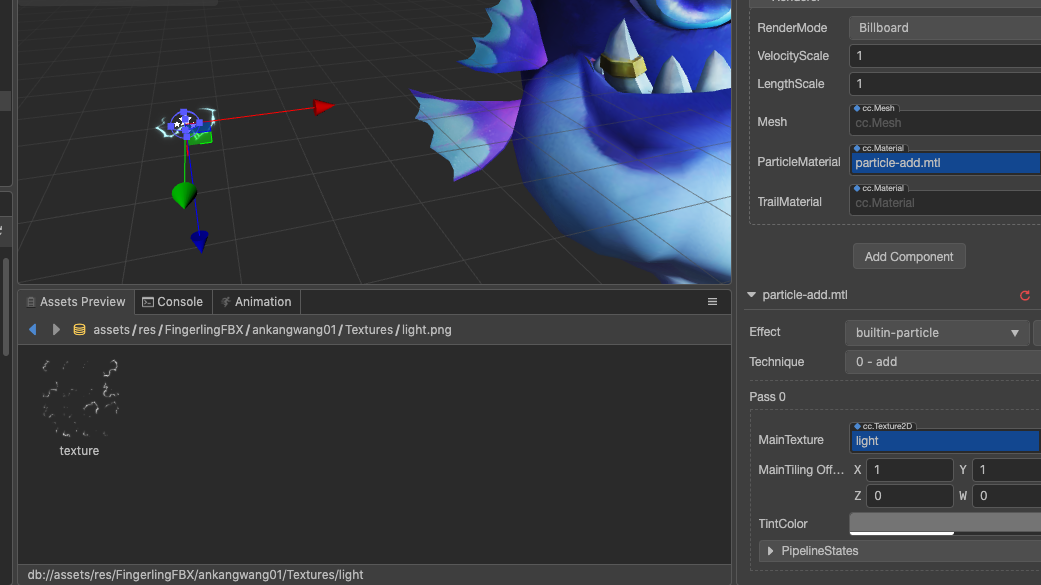The width and height of the screenshot is (1041, 585).
Task: Click the database icon in the asset path
Action: [79, 329]
